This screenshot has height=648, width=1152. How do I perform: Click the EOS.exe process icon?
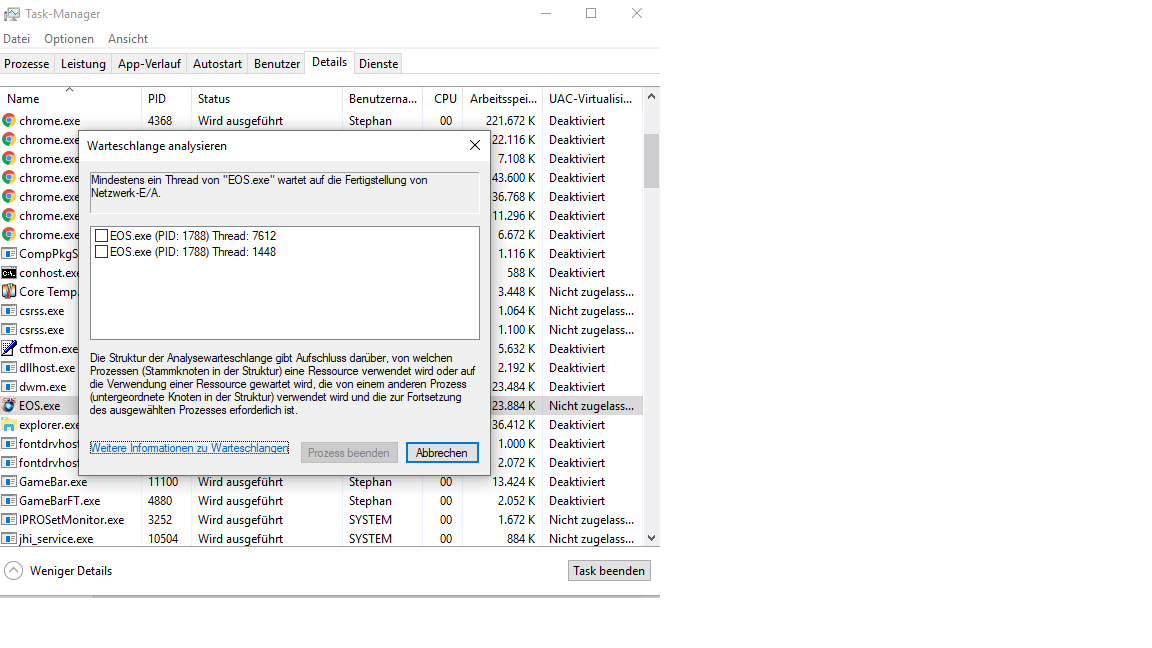9,406
